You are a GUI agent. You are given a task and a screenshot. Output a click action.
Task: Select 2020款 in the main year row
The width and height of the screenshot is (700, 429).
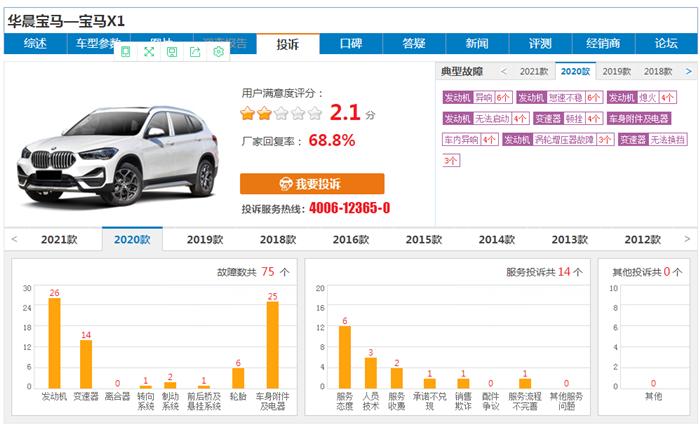click(132, 240)
